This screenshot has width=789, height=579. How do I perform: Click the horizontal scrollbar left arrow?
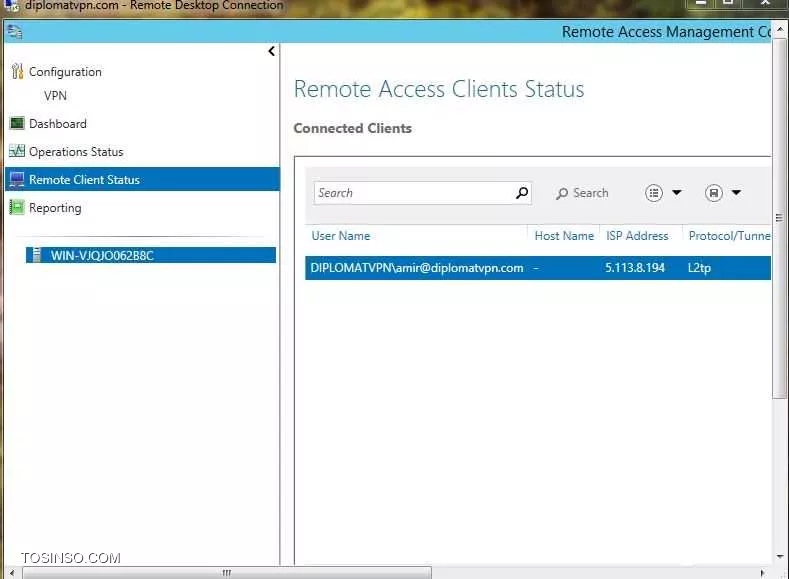click(x=12, y=573)
